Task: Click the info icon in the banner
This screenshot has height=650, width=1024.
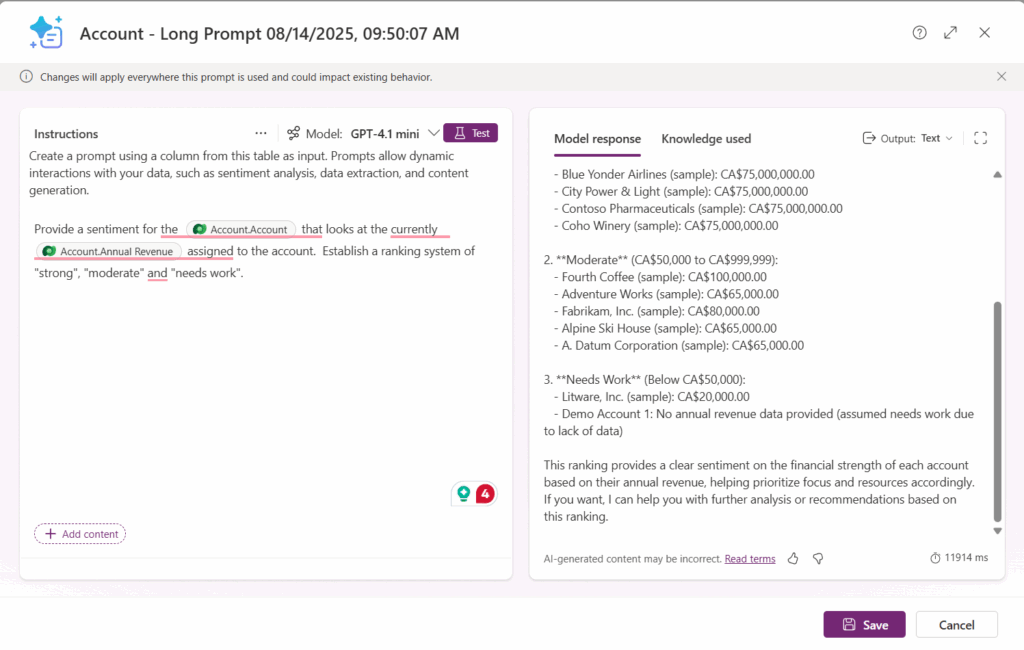Action: point(26,76)
